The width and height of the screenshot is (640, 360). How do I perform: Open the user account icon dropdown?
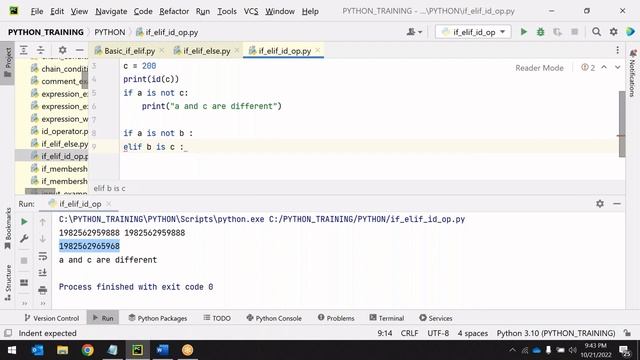point(414,32)
